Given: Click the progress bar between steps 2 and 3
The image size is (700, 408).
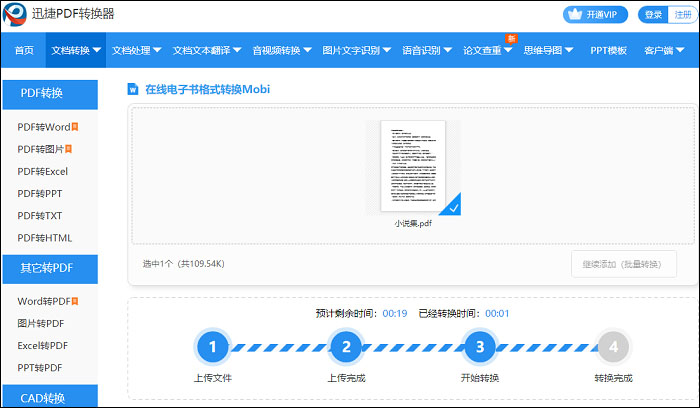Looking at the screenshot, I should point(413,347).
